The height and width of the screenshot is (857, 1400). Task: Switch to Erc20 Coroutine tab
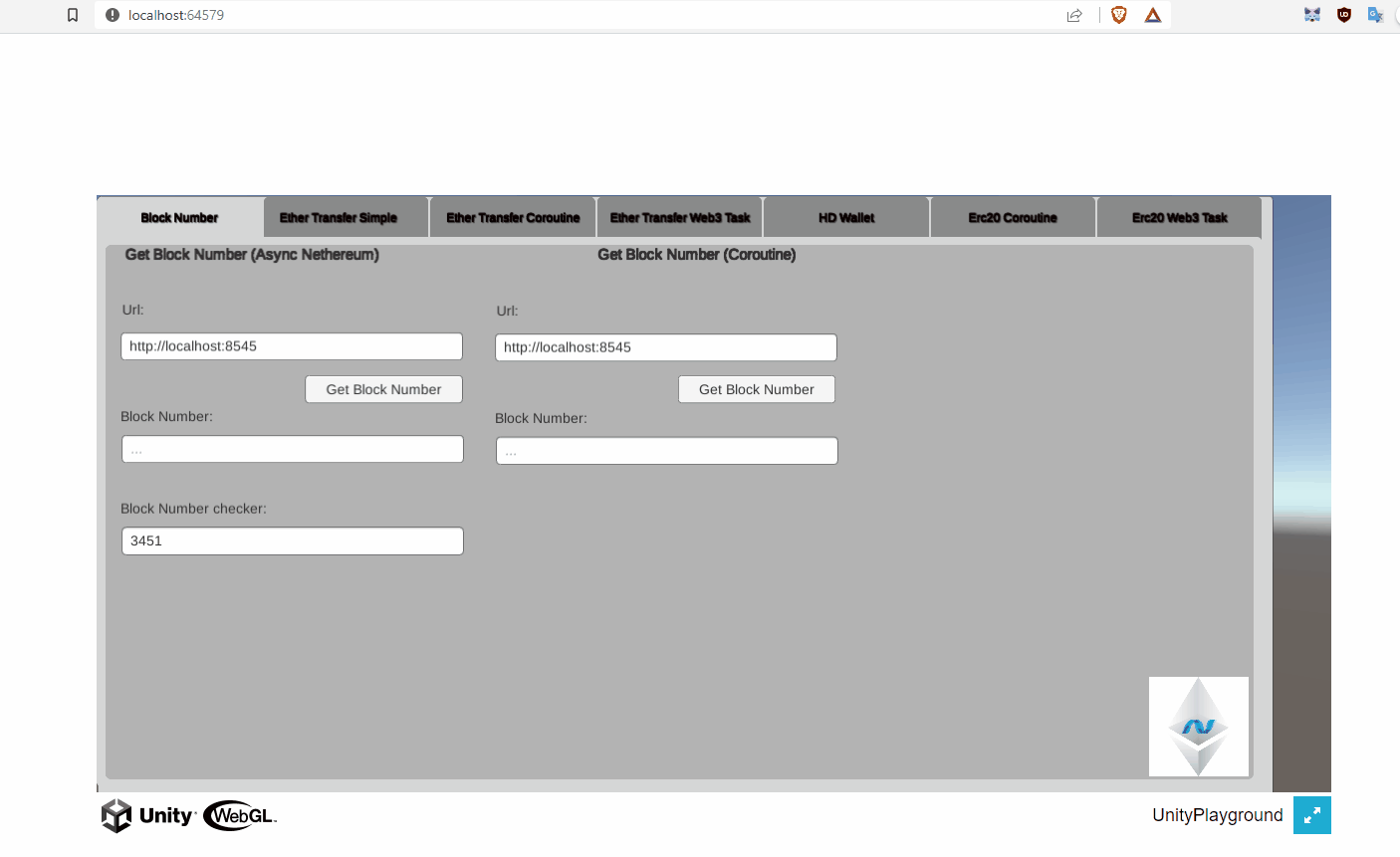pos(1013,217)
